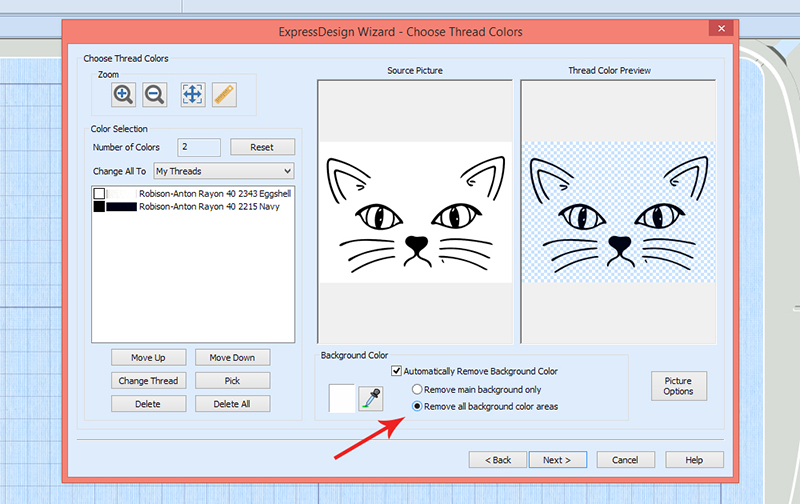800x504 pixels.
Task: Select Remove main background only option
Action: (417, 389)
